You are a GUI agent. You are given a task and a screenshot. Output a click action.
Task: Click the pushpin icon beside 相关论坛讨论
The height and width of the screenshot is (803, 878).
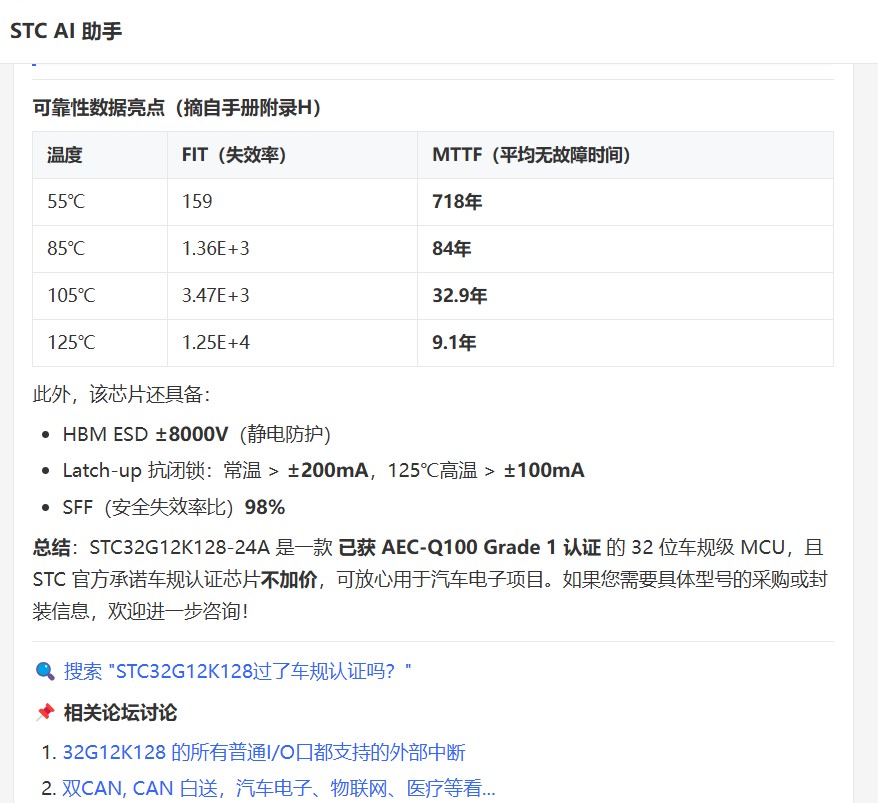click(45, 712)
